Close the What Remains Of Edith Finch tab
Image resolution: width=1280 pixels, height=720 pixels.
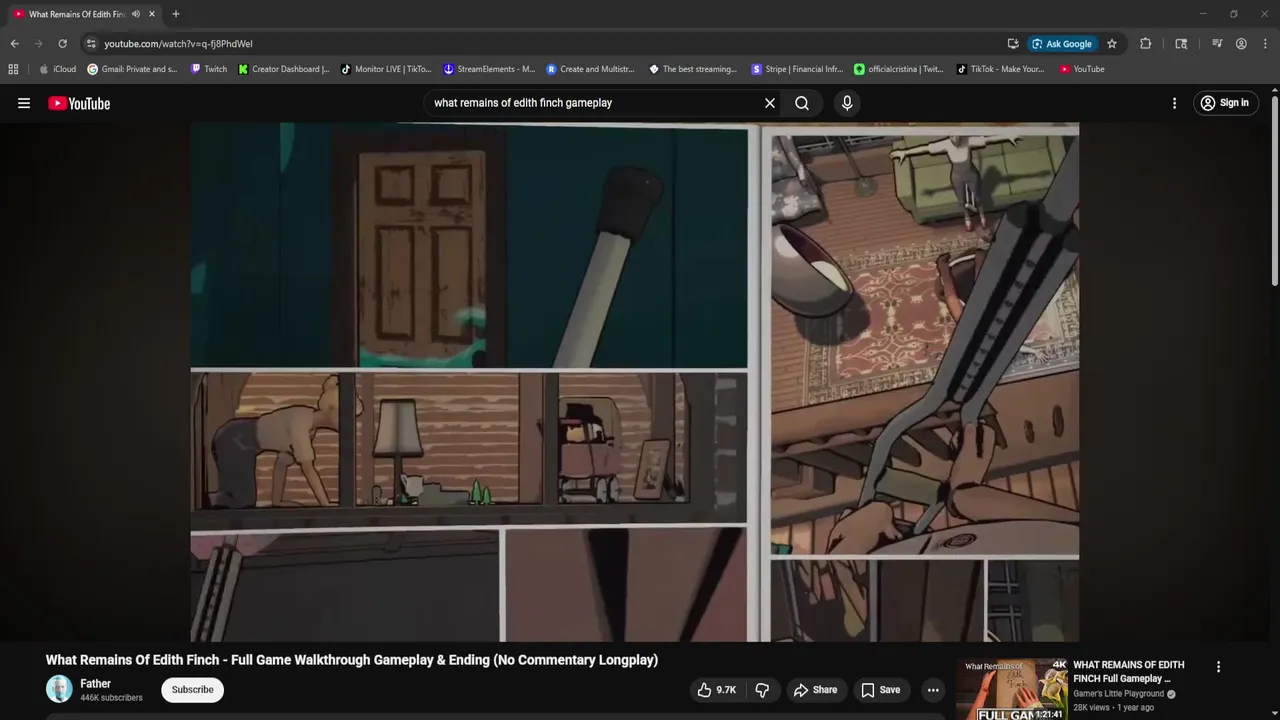[x=152, y=14]
